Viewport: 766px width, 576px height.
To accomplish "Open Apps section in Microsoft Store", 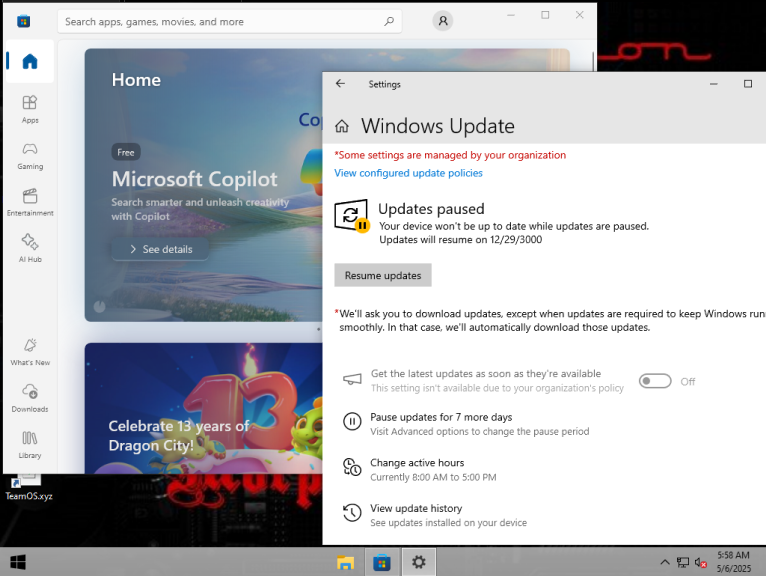I will click(x=30, y=109).
